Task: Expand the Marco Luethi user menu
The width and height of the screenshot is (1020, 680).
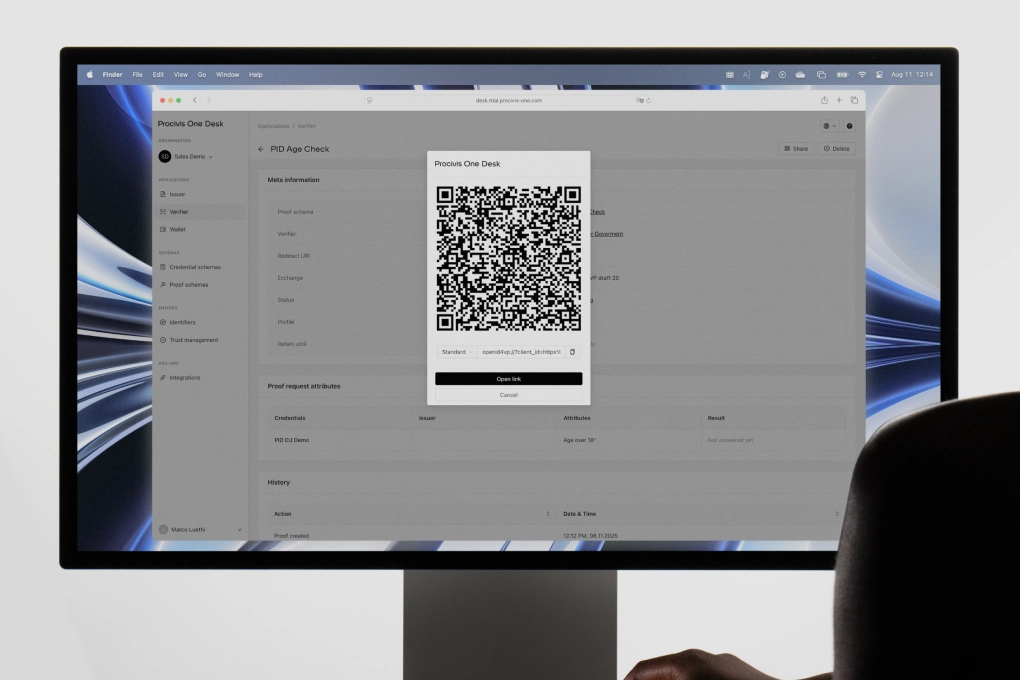Action: click(x=200, y=530)
